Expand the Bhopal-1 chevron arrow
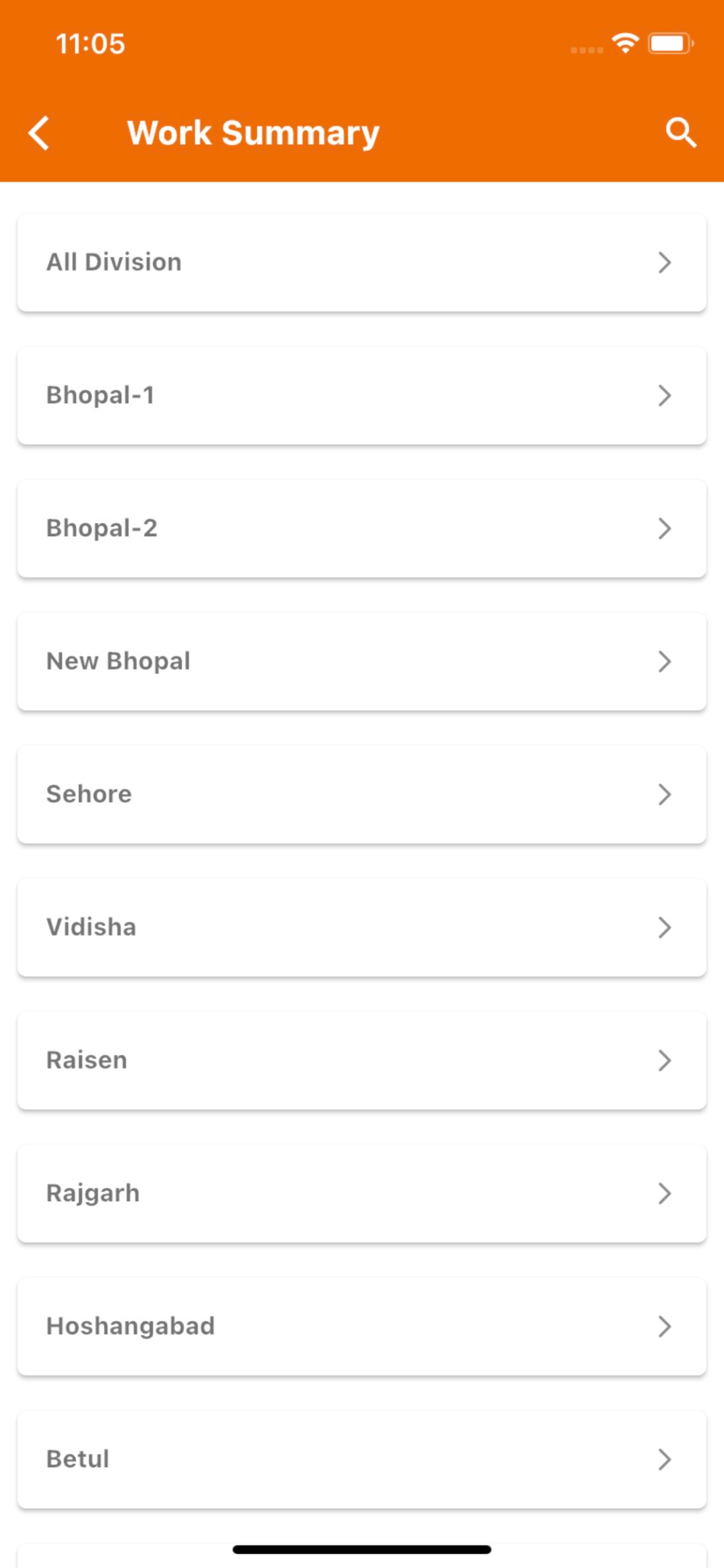This screenshot has height=1568, width=724. pos(665,395)
